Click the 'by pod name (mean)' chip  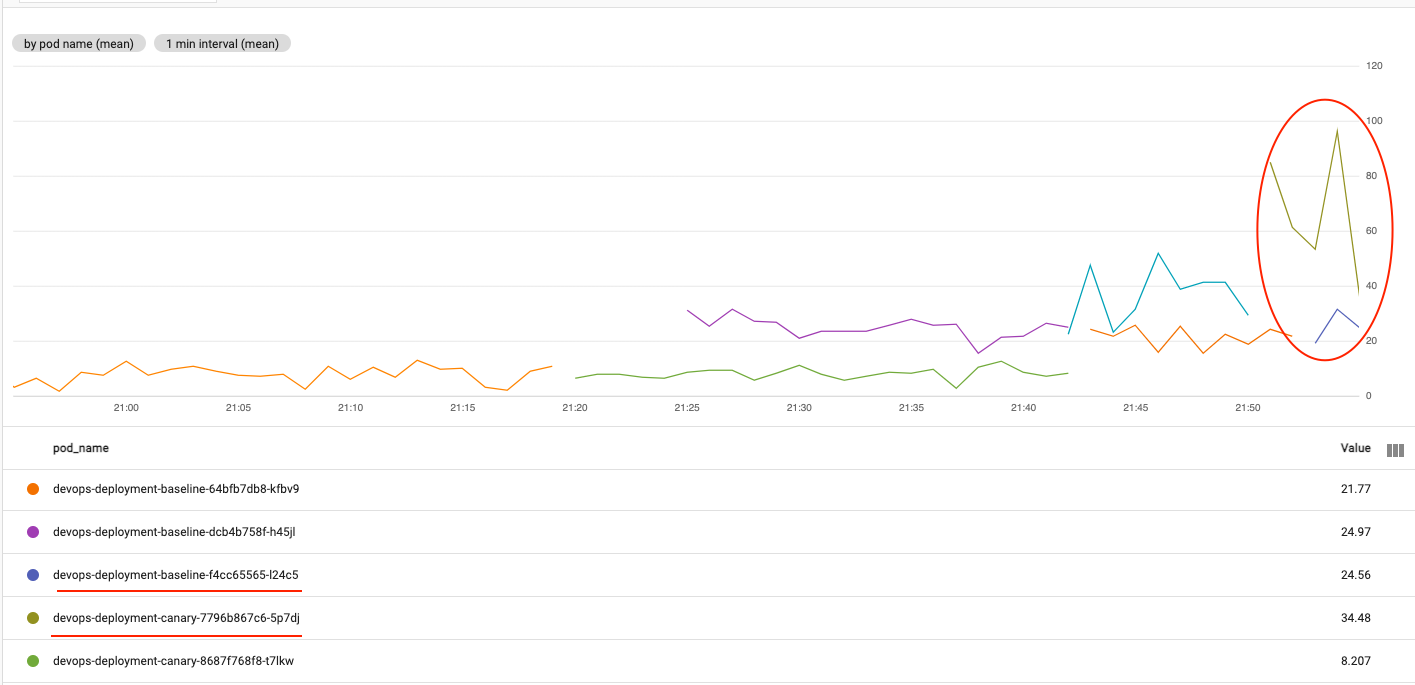[79, 44]
